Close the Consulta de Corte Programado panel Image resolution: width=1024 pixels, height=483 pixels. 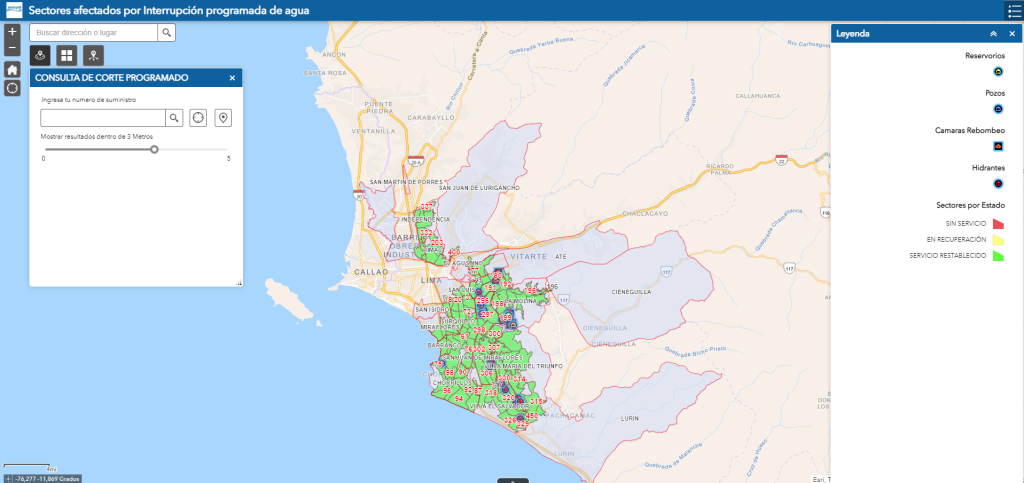point(232,77)
